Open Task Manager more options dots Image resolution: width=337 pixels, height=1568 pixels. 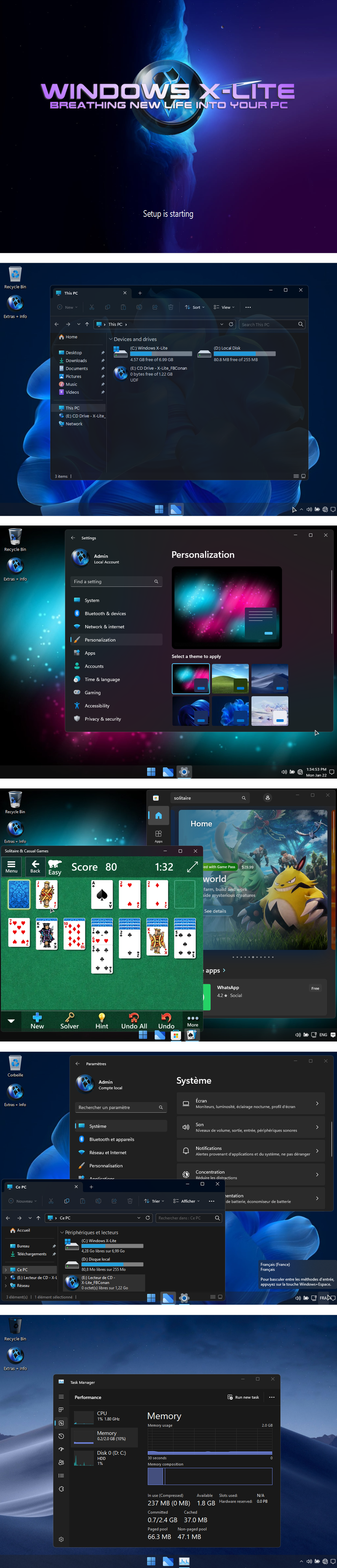coord(271,1397)
